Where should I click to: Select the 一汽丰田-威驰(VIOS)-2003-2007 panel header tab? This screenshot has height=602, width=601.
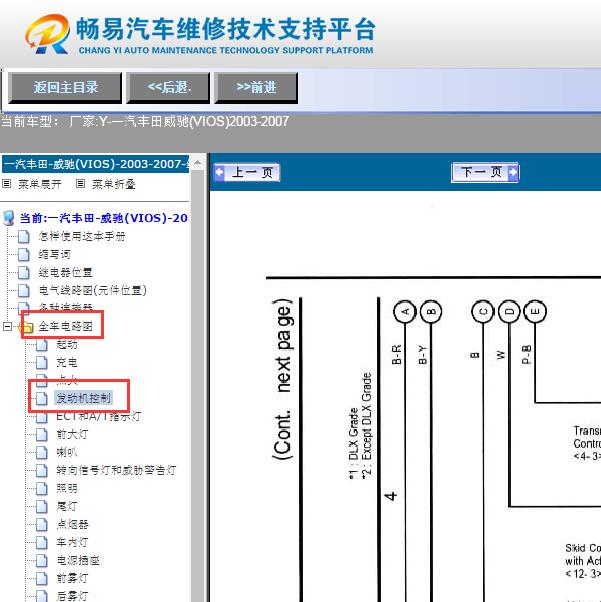tap(95, 164)
